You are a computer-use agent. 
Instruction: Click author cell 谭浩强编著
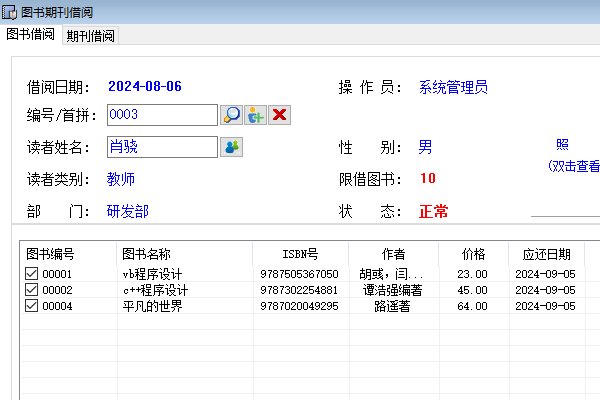pyautogui.click(x=392, y=290)
